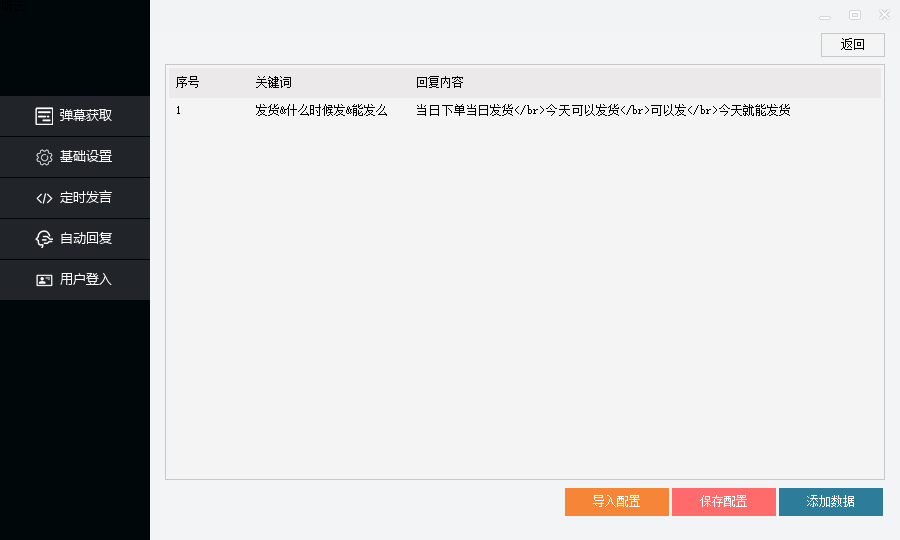The height and width of the screenshot is (540, 900).
Task: Click the orange 导入配置 button
Action: [x=616, y=502]
